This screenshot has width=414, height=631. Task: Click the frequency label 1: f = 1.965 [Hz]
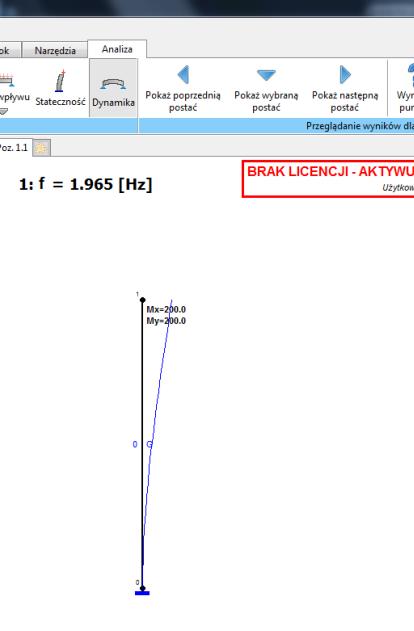pyautogui.click(x=86, y=184)
